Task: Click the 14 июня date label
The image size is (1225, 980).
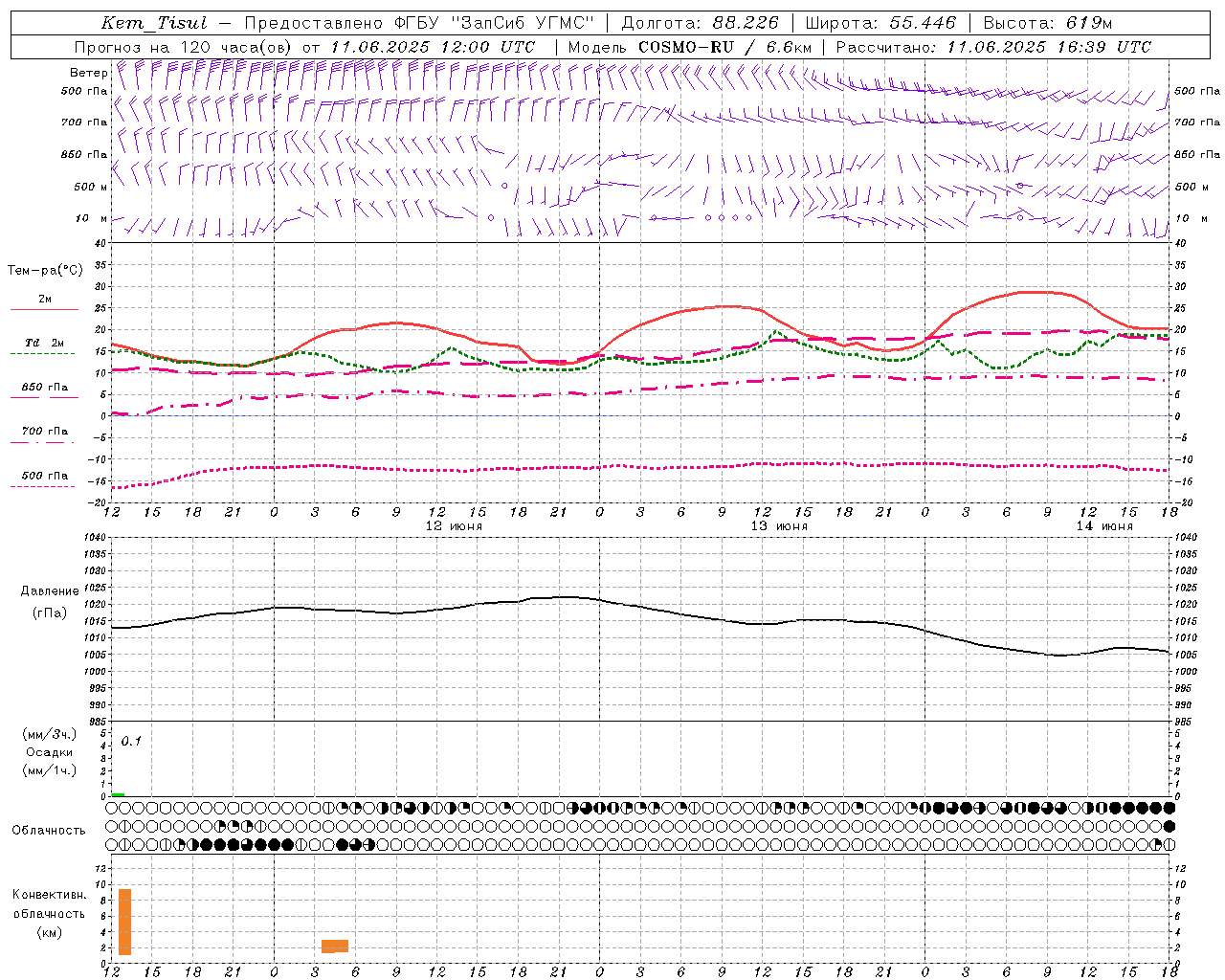Action: pos(1104,526)
